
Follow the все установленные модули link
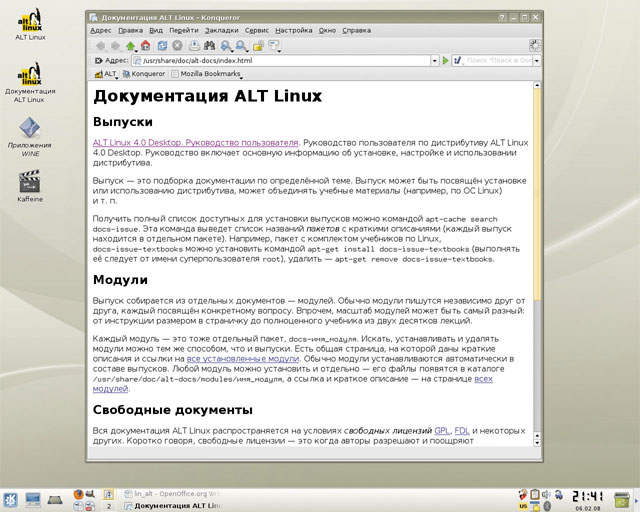click(243, 359)
